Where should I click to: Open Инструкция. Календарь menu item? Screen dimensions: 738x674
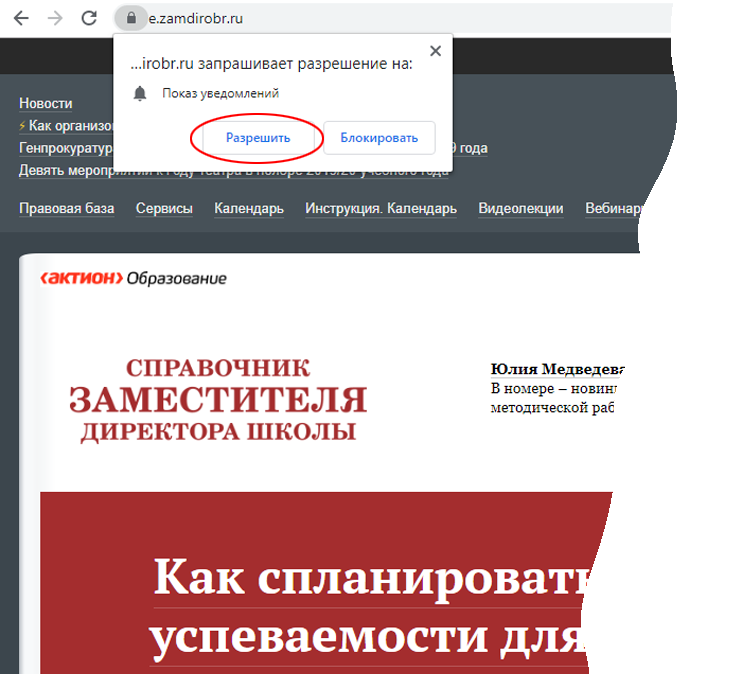coord(381,208)
